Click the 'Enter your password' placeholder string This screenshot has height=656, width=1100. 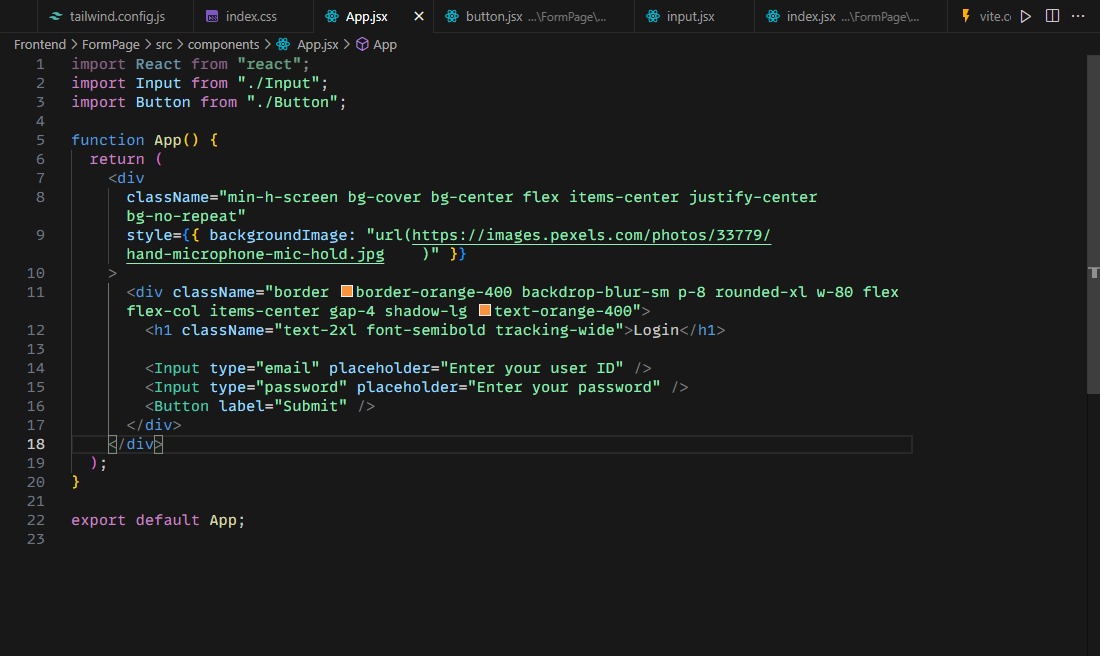pyautogui.click(x=564, y=387)
